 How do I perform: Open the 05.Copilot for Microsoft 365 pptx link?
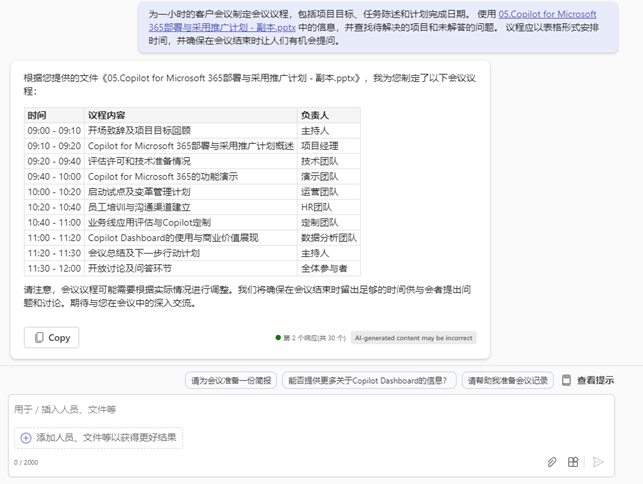click(x=372, y=21)
